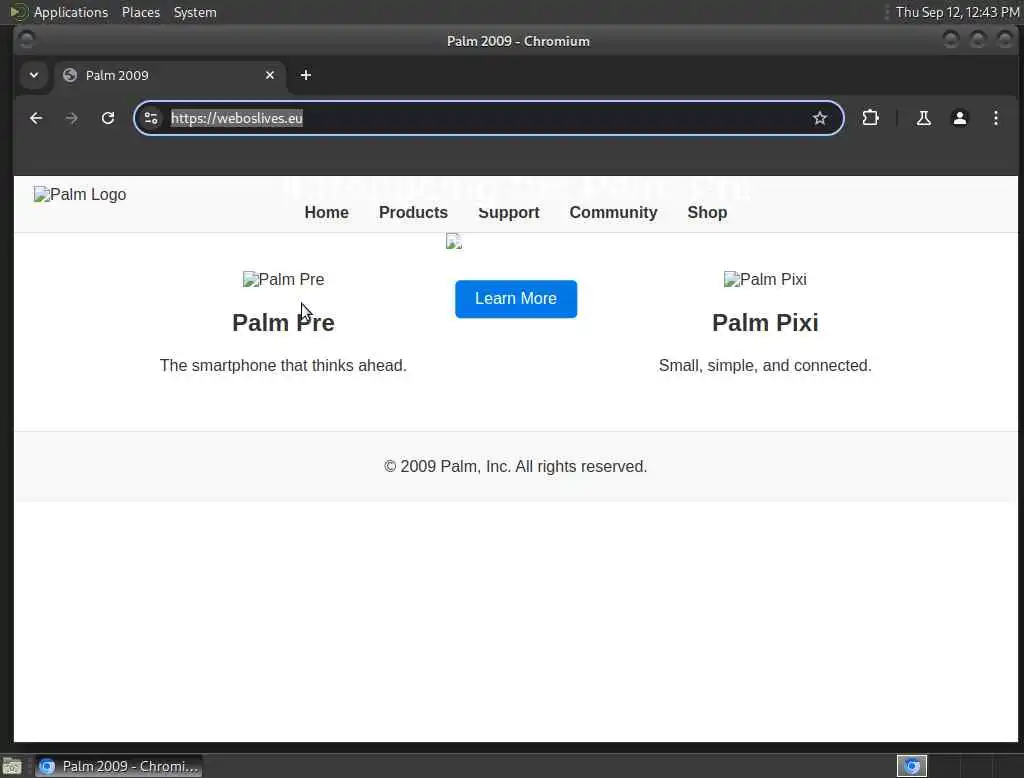Click the browser forward arrow
This screenshot has height=778, width=1024.
click(72, 118)
